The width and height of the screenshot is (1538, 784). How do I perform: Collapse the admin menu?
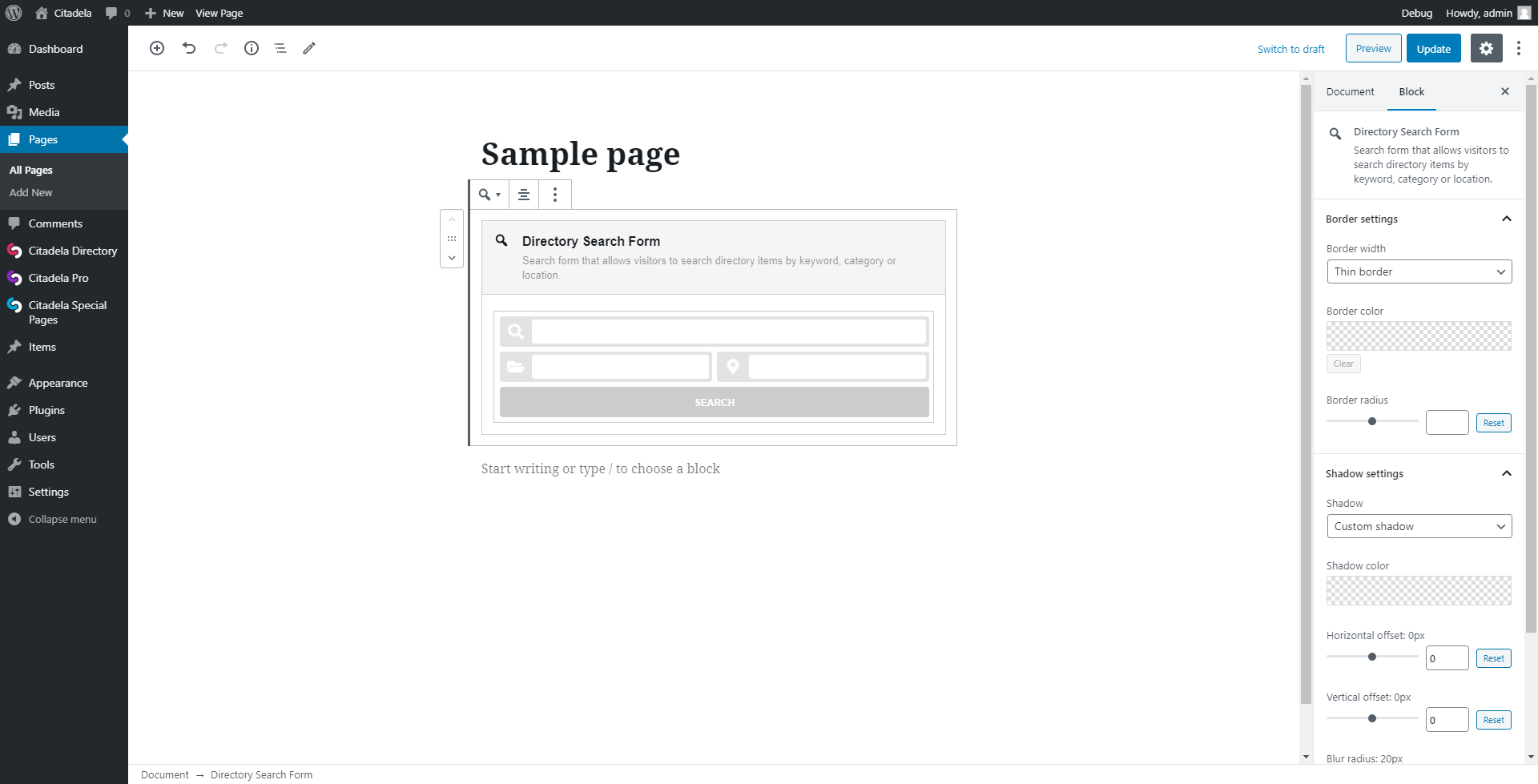coord(64,519)
